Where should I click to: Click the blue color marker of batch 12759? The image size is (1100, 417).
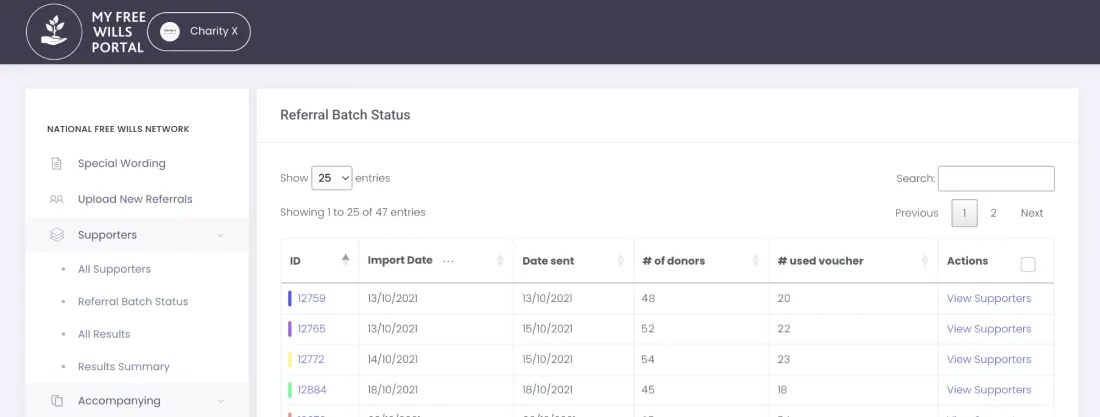coord(290,298)
